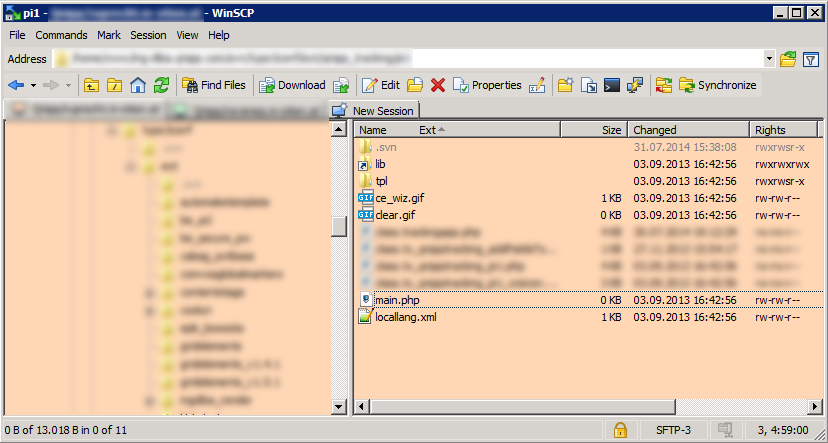Go to the home directory icon
The height and width of the screenshot is (443, 828).
138,85
